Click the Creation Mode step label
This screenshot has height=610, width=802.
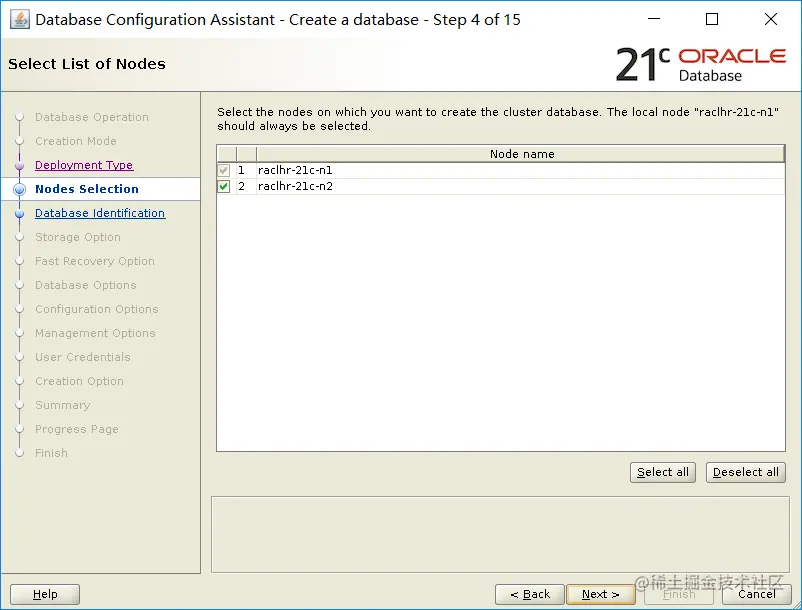click(76, 141)
